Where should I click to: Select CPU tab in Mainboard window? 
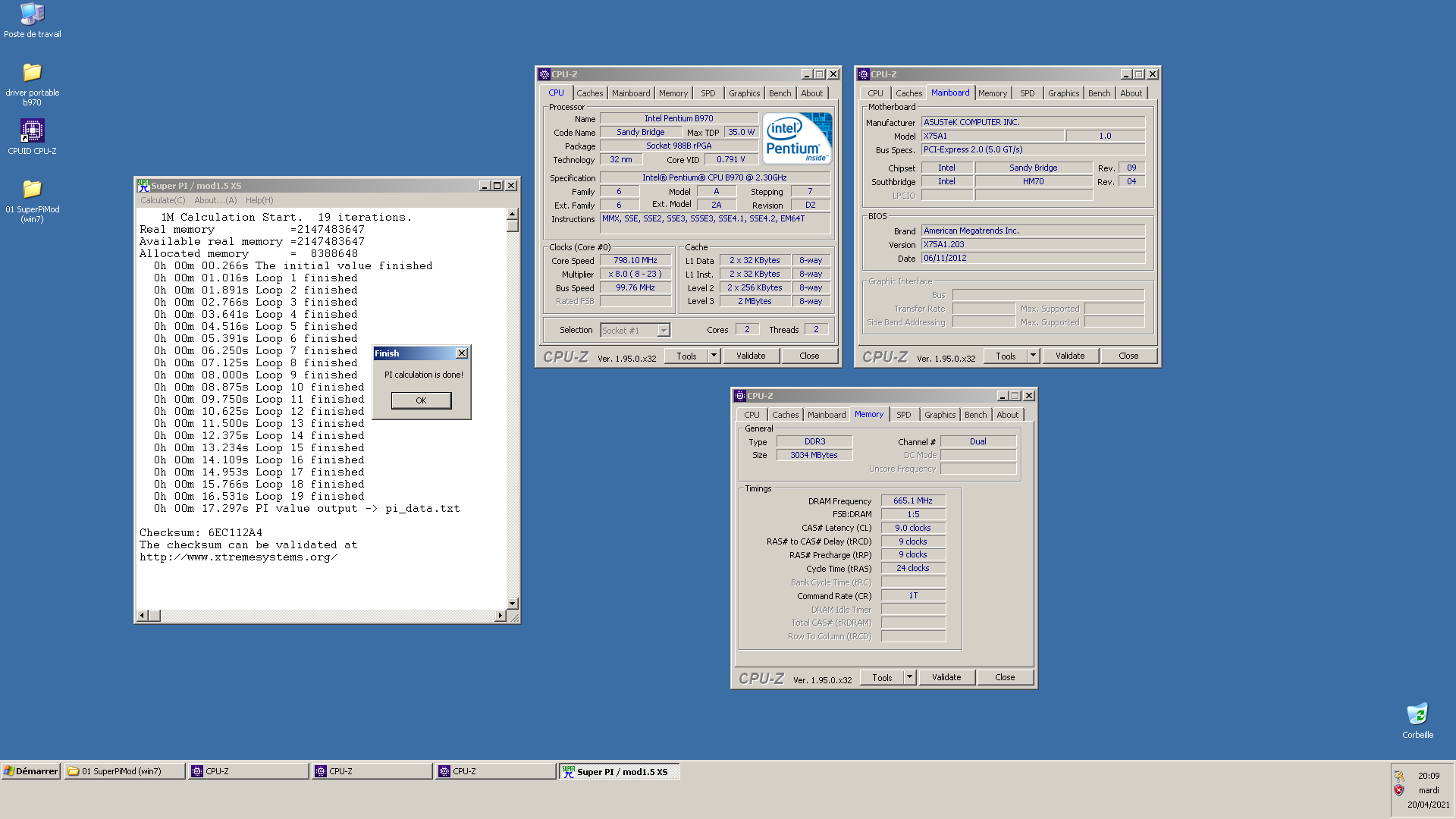tap(875, 93)
